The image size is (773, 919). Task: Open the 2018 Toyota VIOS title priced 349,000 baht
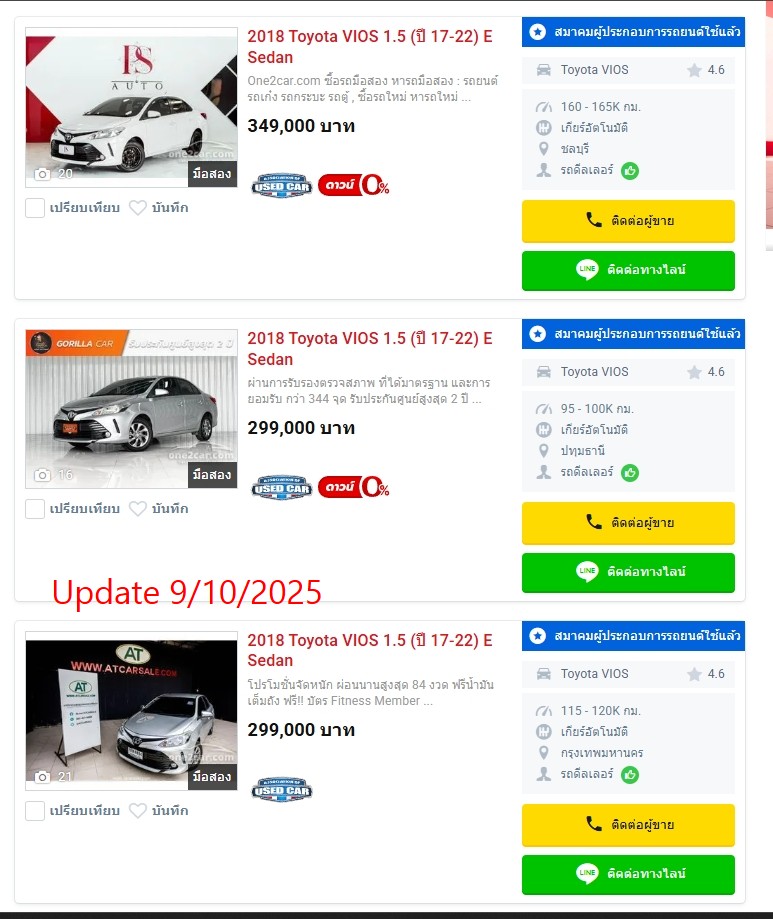point(370,47)
